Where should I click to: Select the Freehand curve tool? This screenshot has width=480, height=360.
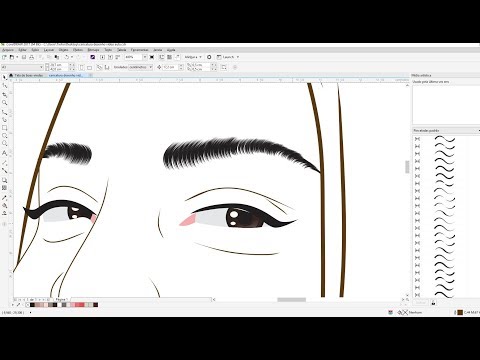5,112
